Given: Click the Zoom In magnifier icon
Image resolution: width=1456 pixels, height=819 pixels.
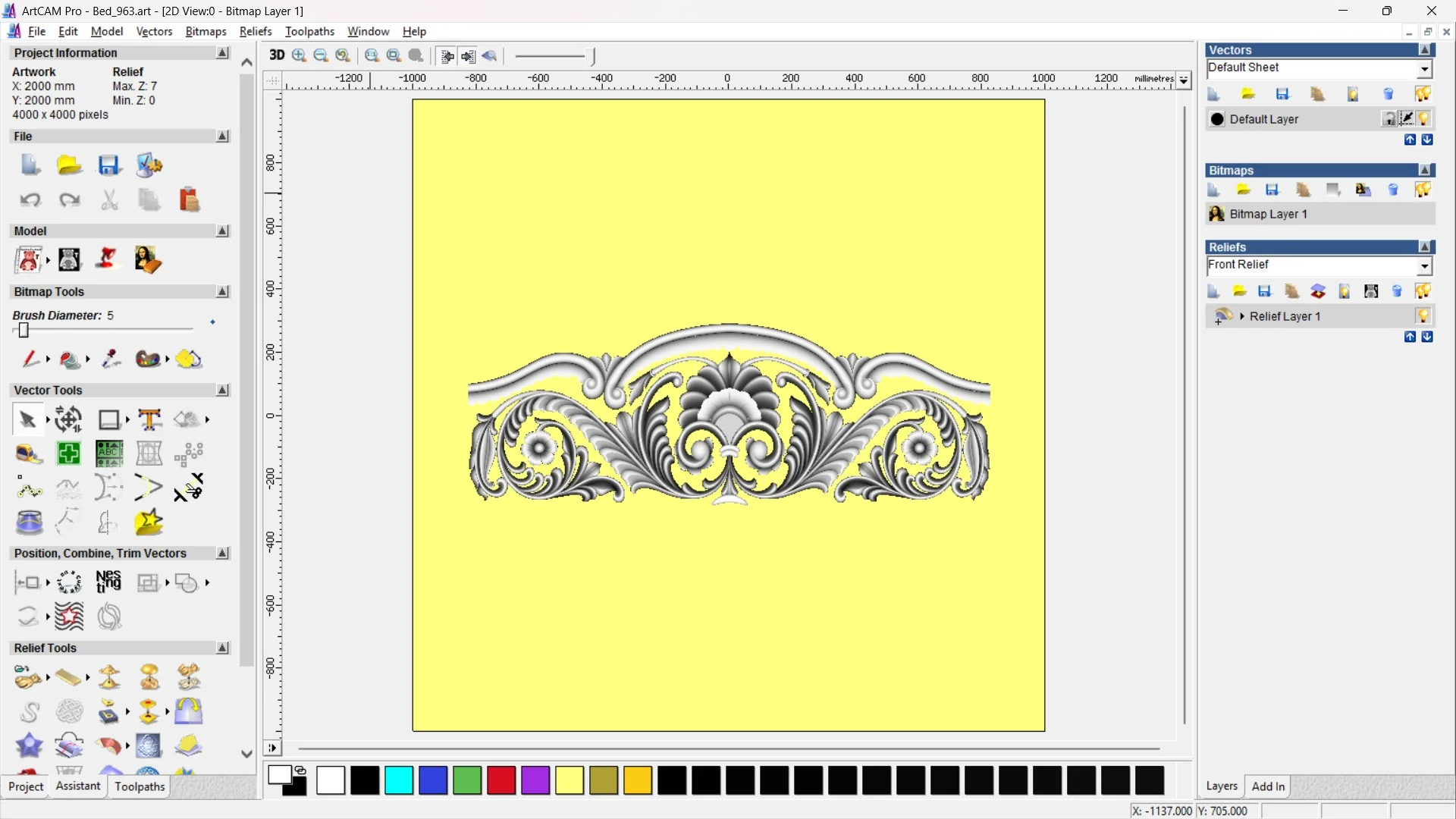Looking at the screenshot, I should click(299, 55).
